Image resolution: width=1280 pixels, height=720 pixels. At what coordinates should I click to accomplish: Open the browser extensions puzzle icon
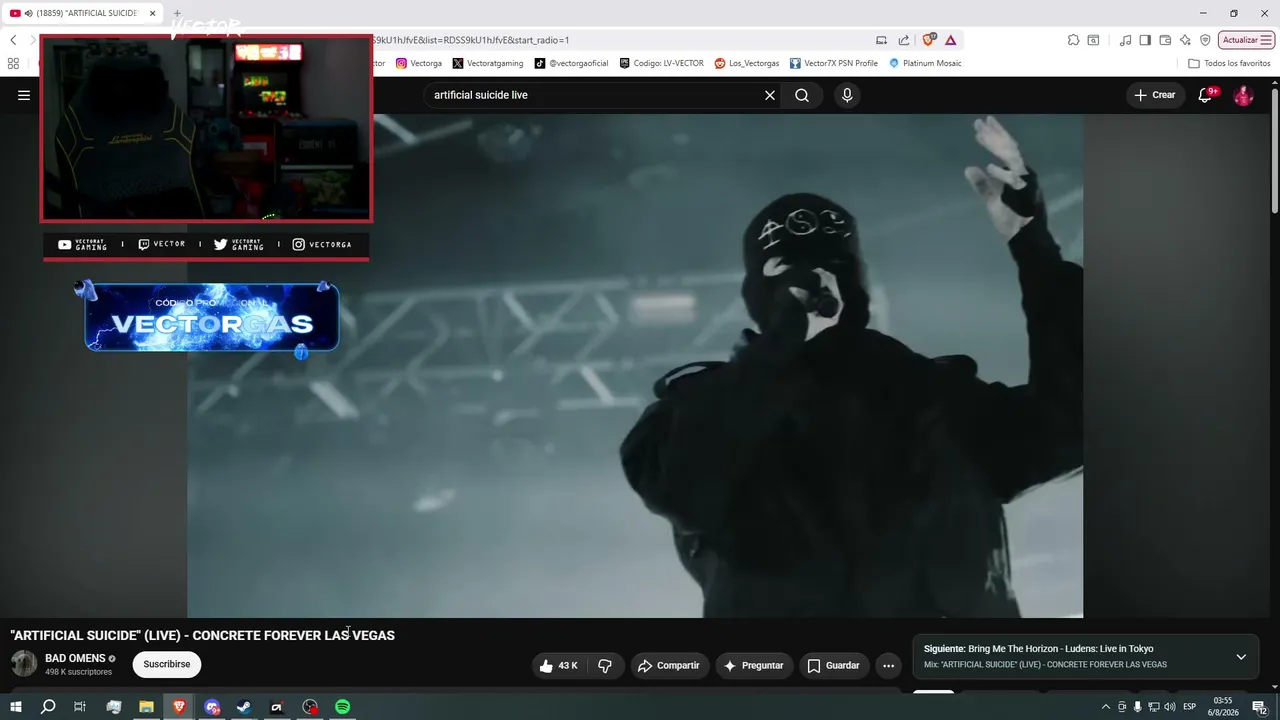1073,40
